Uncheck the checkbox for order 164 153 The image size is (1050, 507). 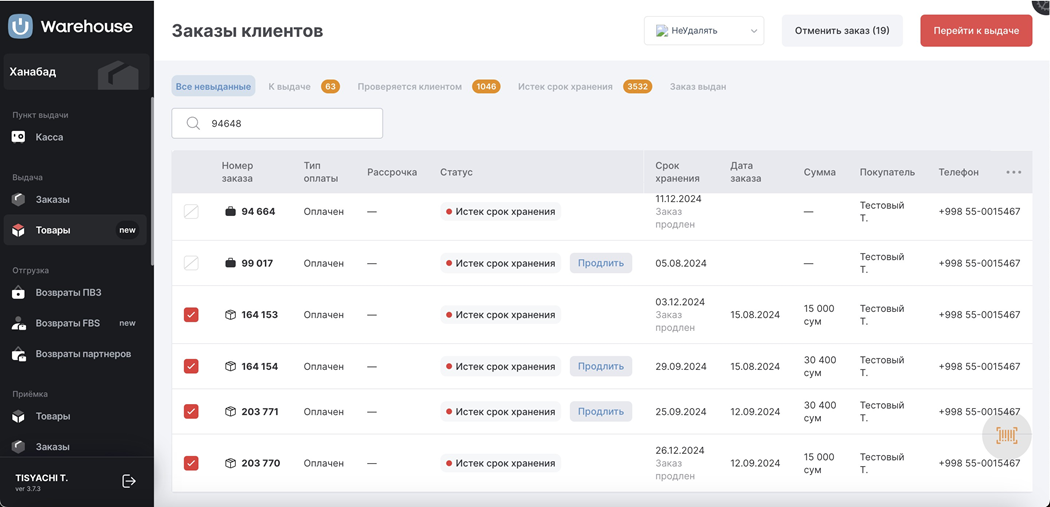click(x=191, y=315)
